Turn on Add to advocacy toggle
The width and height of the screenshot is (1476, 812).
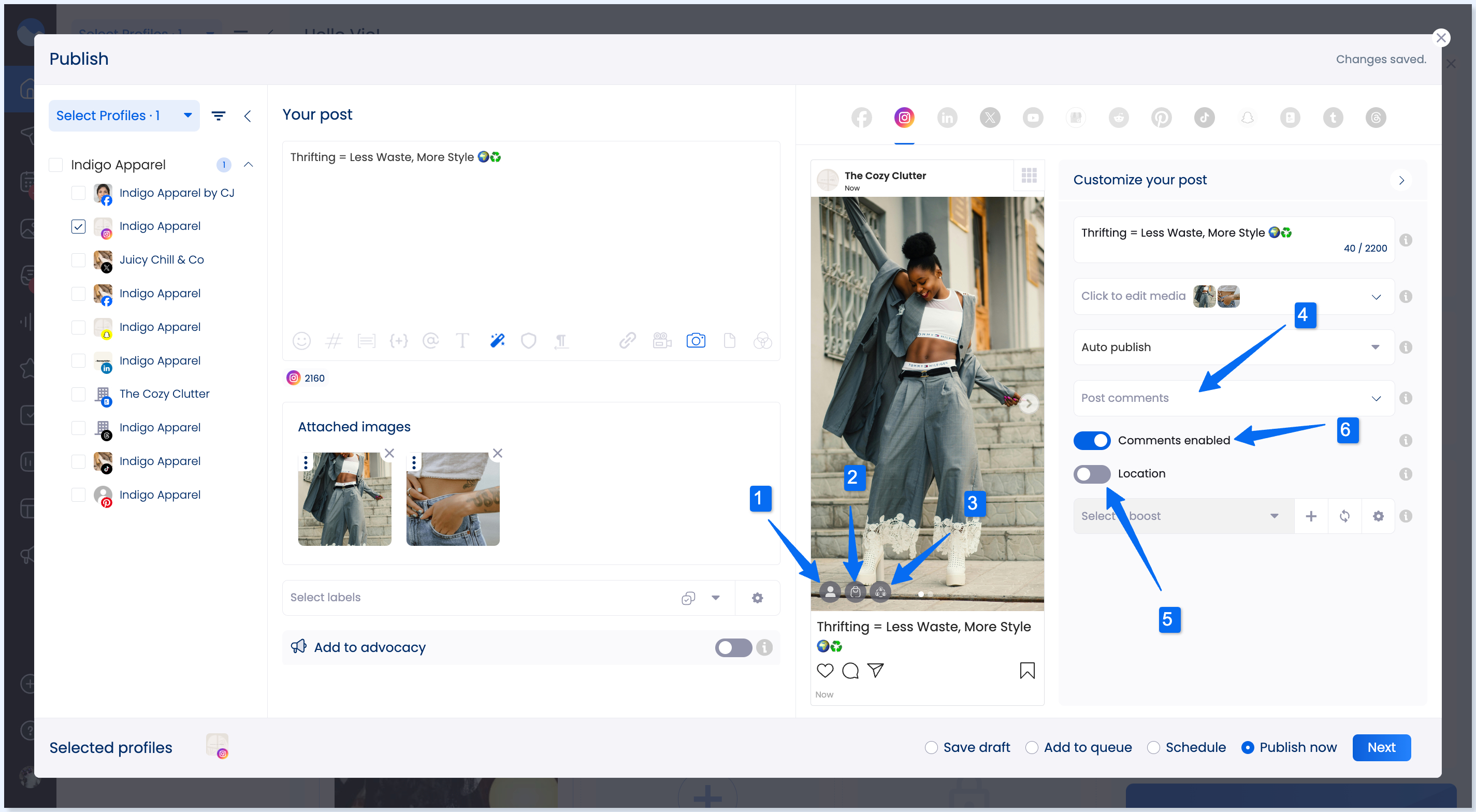(x=733, y=647)
